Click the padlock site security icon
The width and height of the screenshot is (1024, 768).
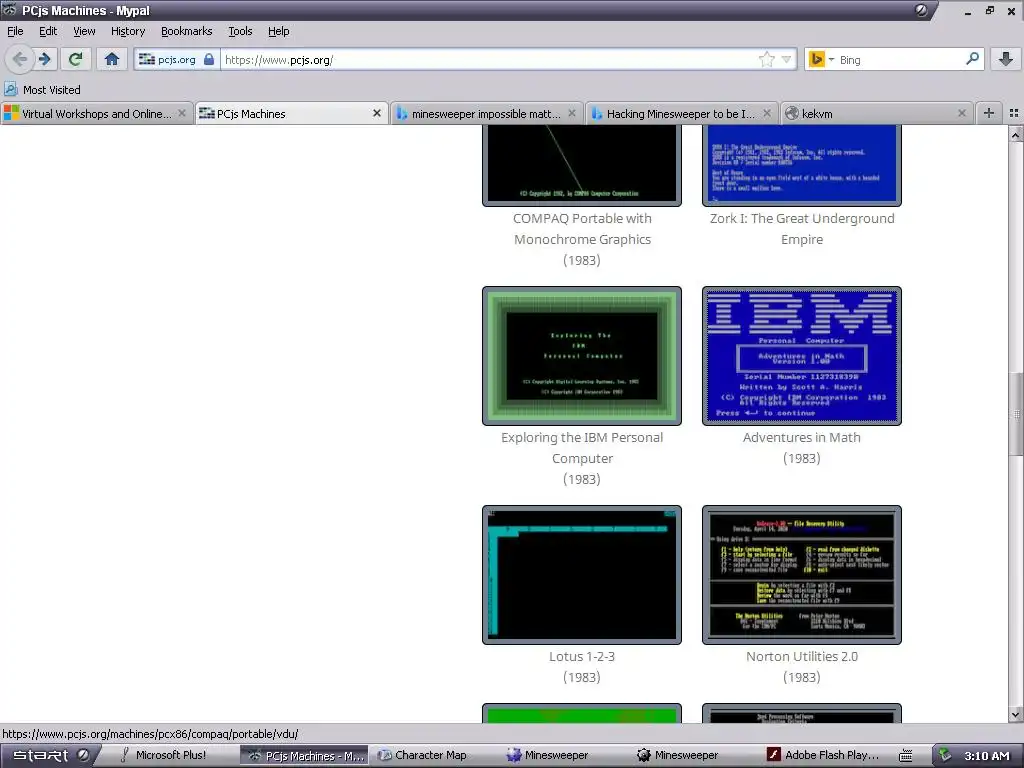point(209,59)
